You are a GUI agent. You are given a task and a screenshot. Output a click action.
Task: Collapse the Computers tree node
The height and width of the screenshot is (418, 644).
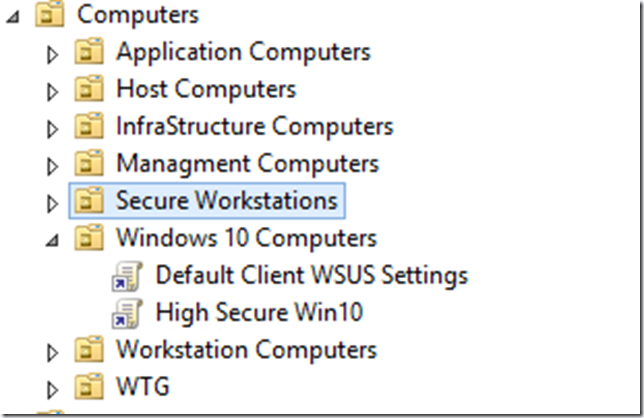click(14, 16)
